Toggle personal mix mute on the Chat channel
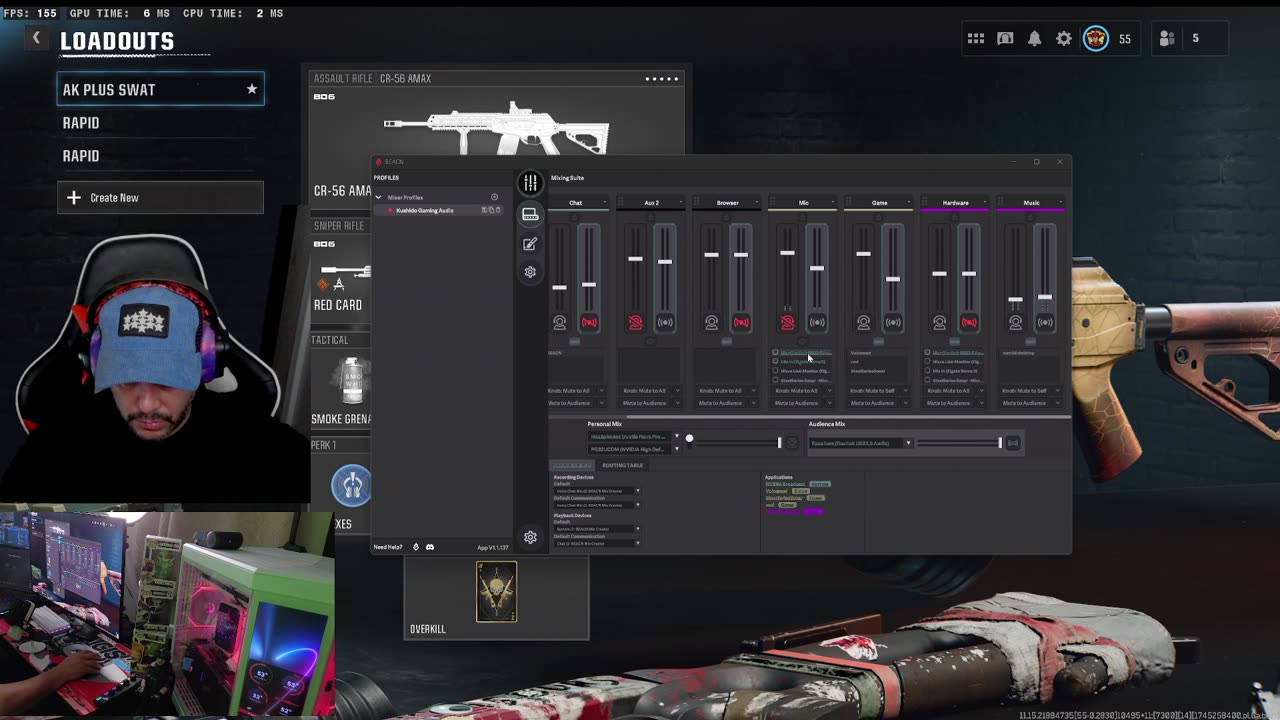The width and height of the screenshot is (1280, 720). 559,322
